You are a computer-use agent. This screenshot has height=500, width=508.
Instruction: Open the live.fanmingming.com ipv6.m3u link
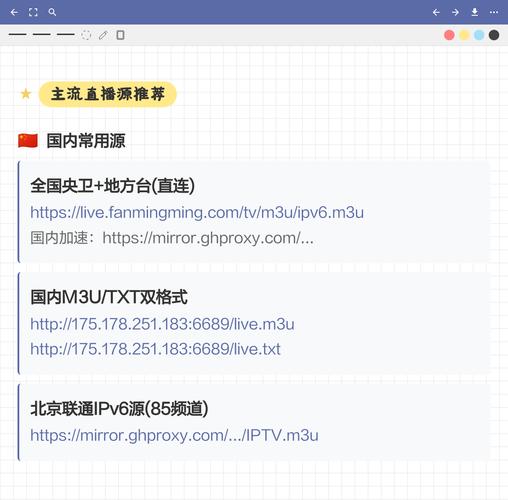[197, 213]
